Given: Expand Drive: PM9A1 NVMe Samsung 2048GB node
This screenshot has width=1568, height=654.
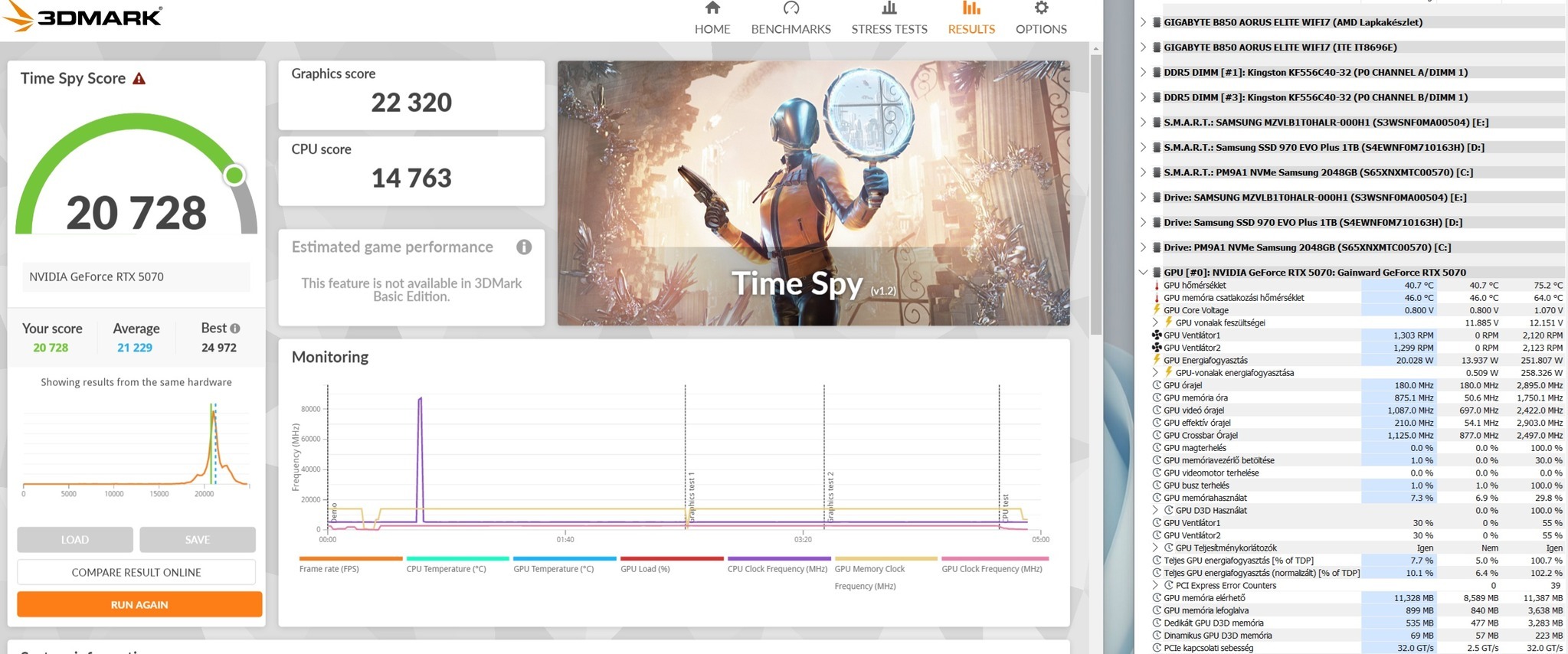Looking at the screenshot, I should coord(1143,247).
